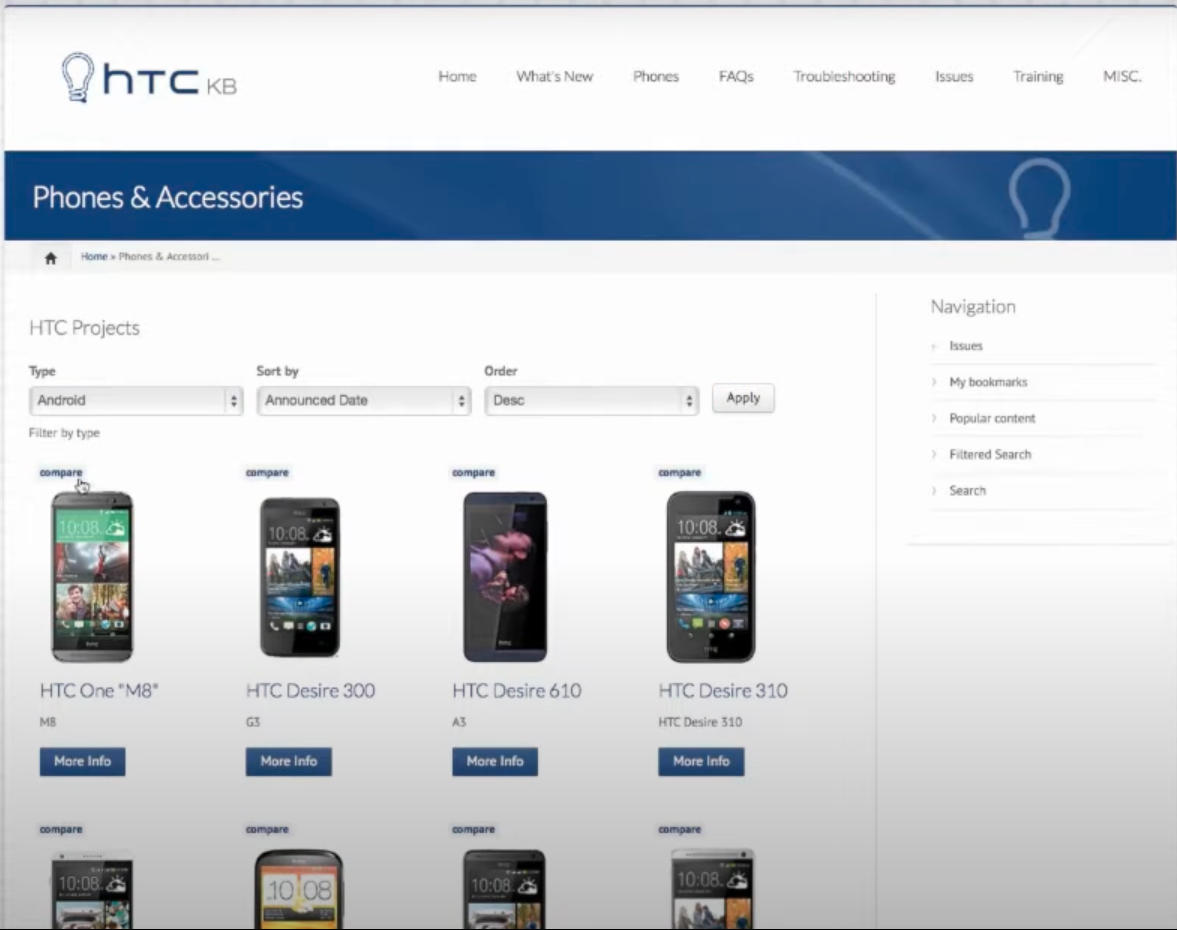The image size is (1177, 930).
Task: Open the MISC. menu item
Action: (x=1121, y=77)
